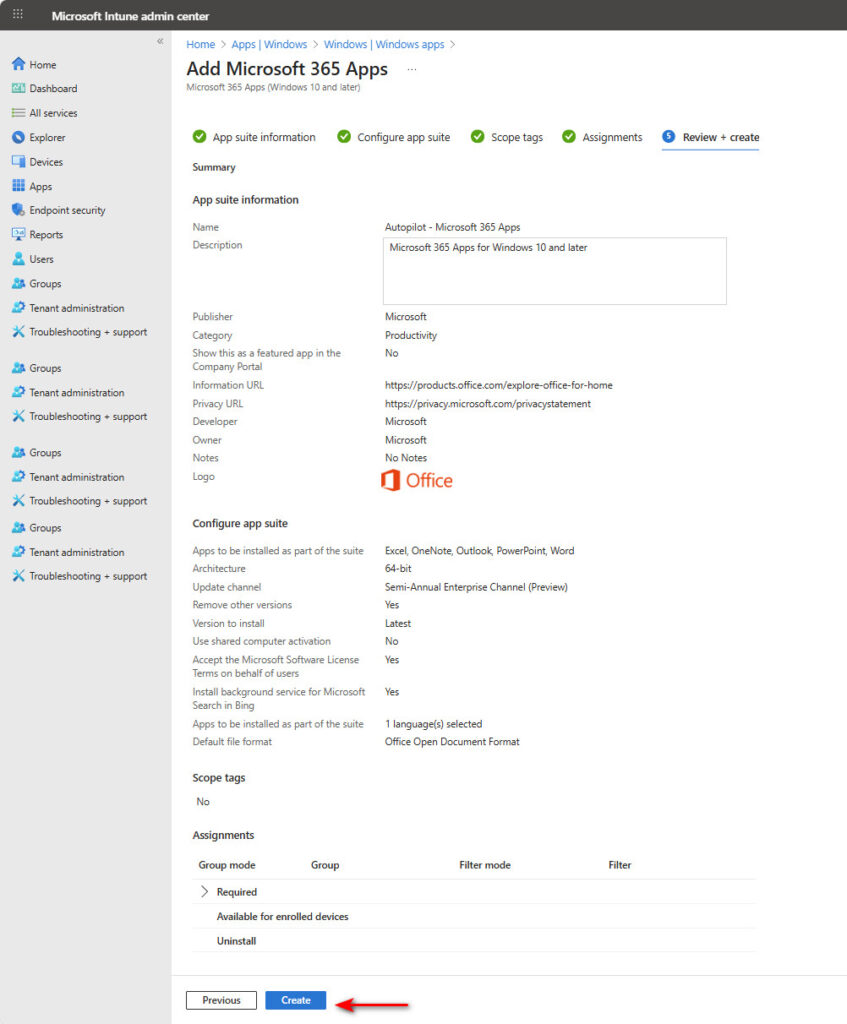Switch to the Configure app suite step
The height and width of the screenshot is (1024, 847).
[x=403, y=137]
